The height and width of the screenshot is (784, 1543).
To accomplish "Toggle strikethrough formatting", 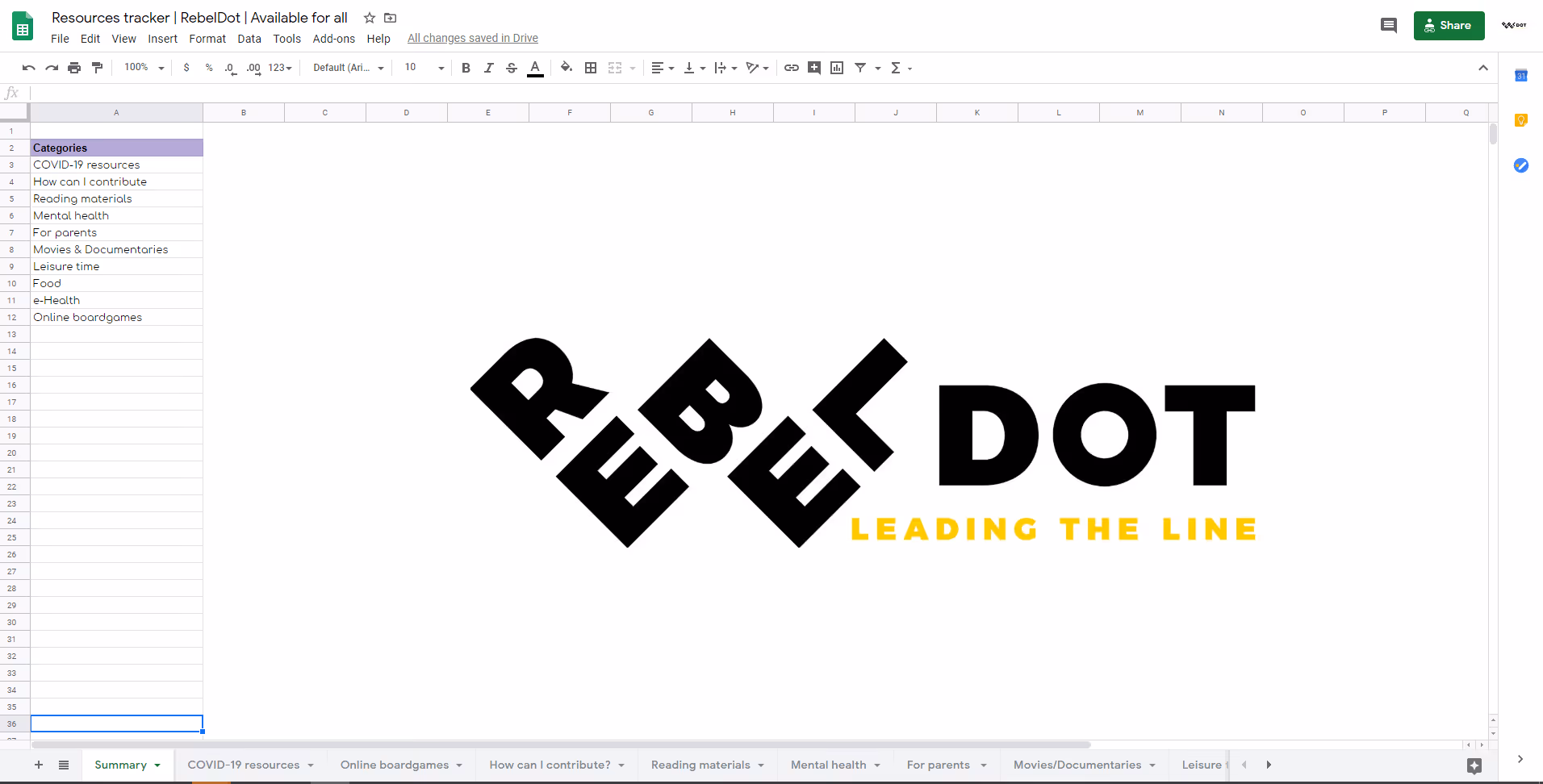I will pyautogui.click(x=512, y=68).
